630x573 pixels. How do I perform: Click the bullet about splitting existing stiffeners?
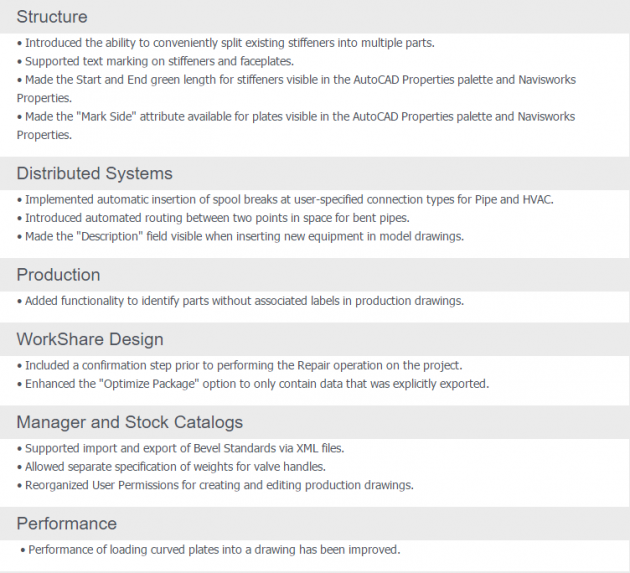[226, 43]
